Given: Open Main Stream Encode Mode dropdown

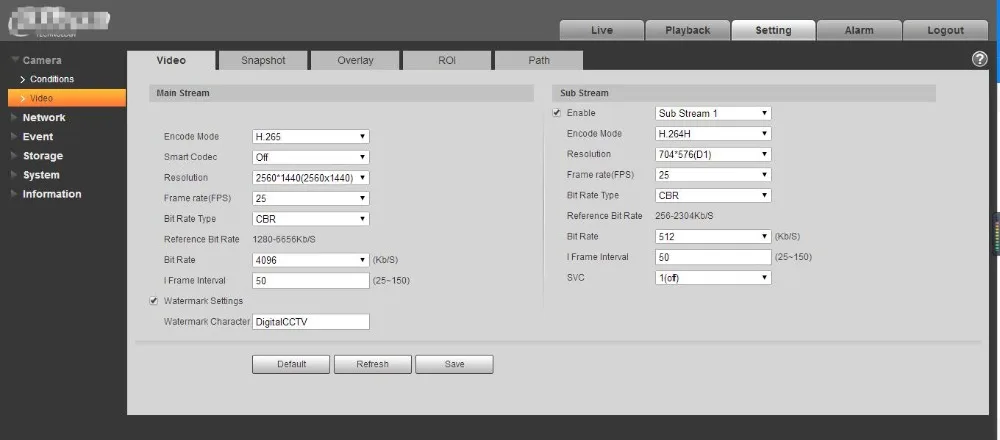Looking at the screenshot, I should (x=311, y=136).
